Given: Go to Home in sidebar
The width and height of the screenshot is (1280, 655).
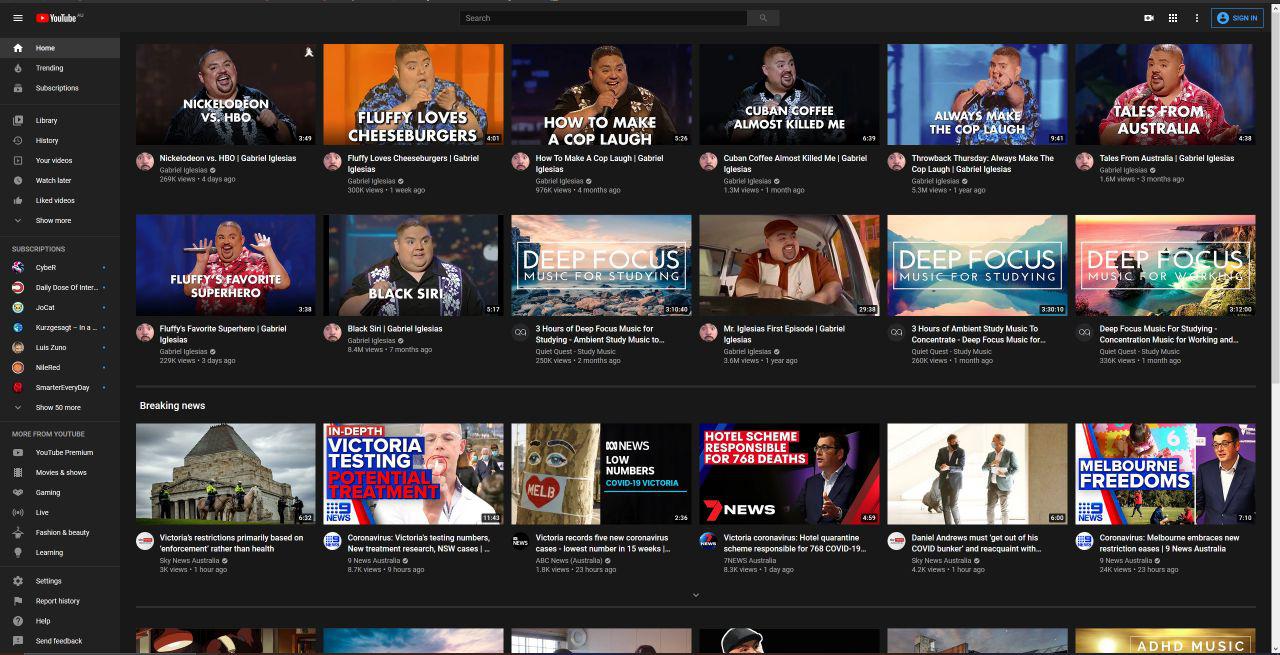Looking at the screenshot, I should coord(60,48).
